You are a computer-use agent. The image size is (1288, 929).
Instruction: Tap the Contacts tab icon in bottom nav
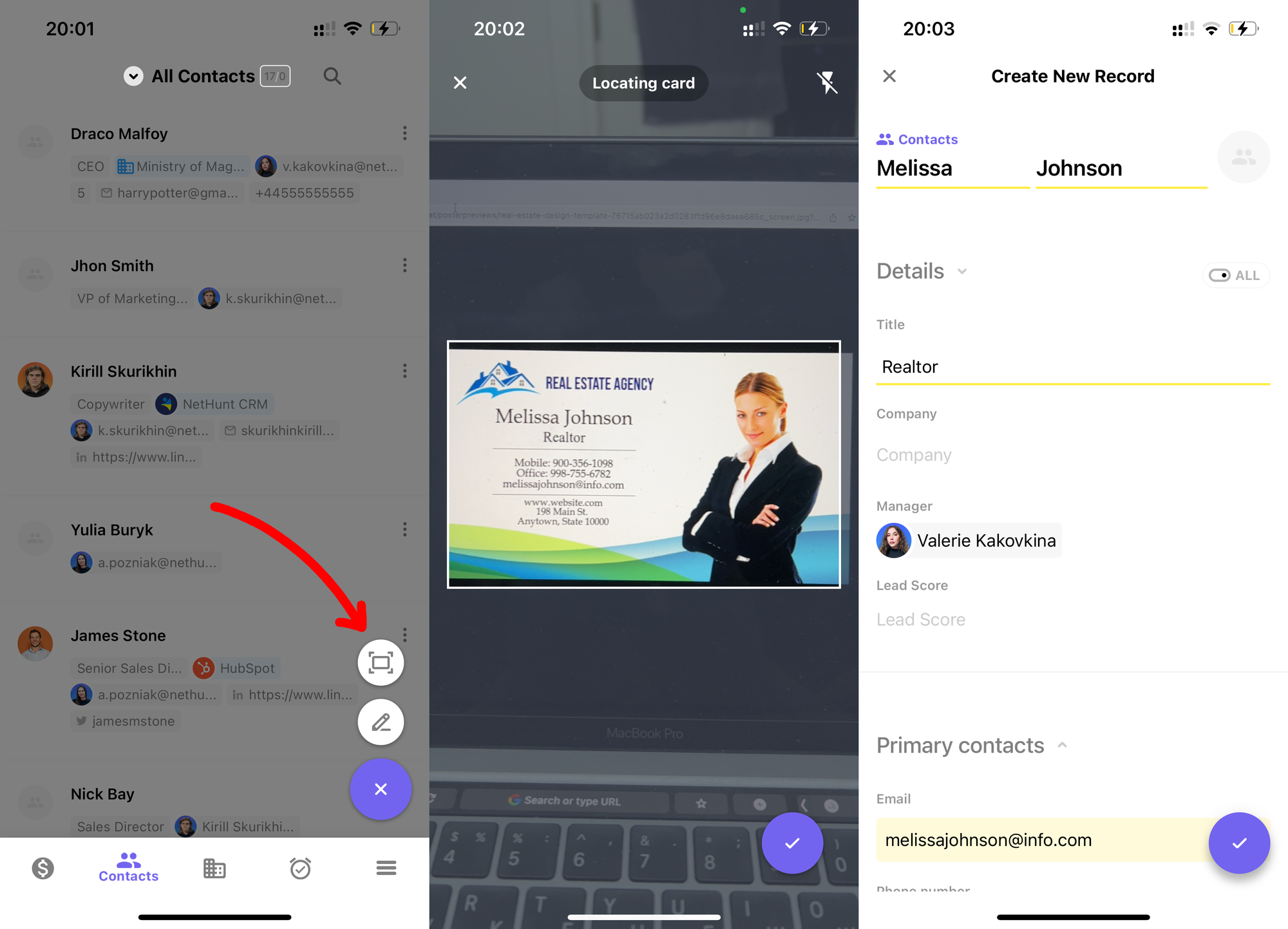[x=128, y=867]
